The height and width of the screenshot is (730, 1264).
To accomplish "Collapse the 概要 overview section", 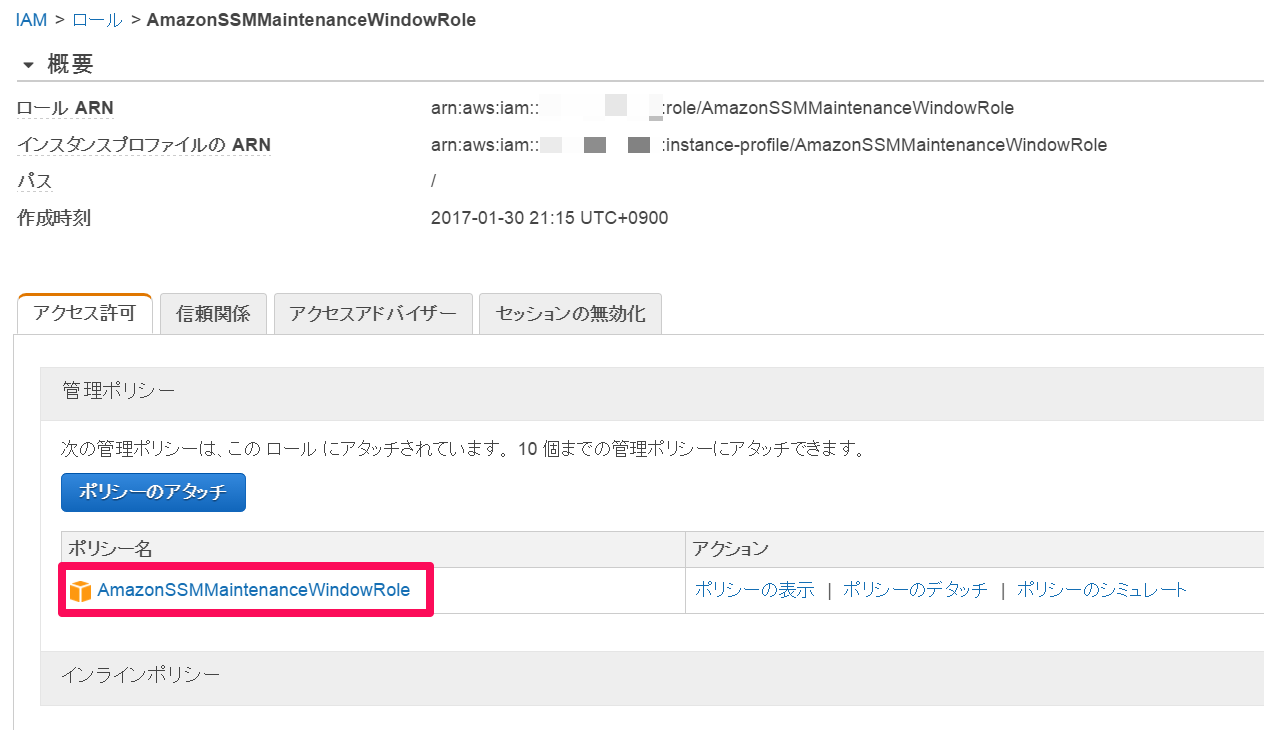I will [x=27, y=63].
